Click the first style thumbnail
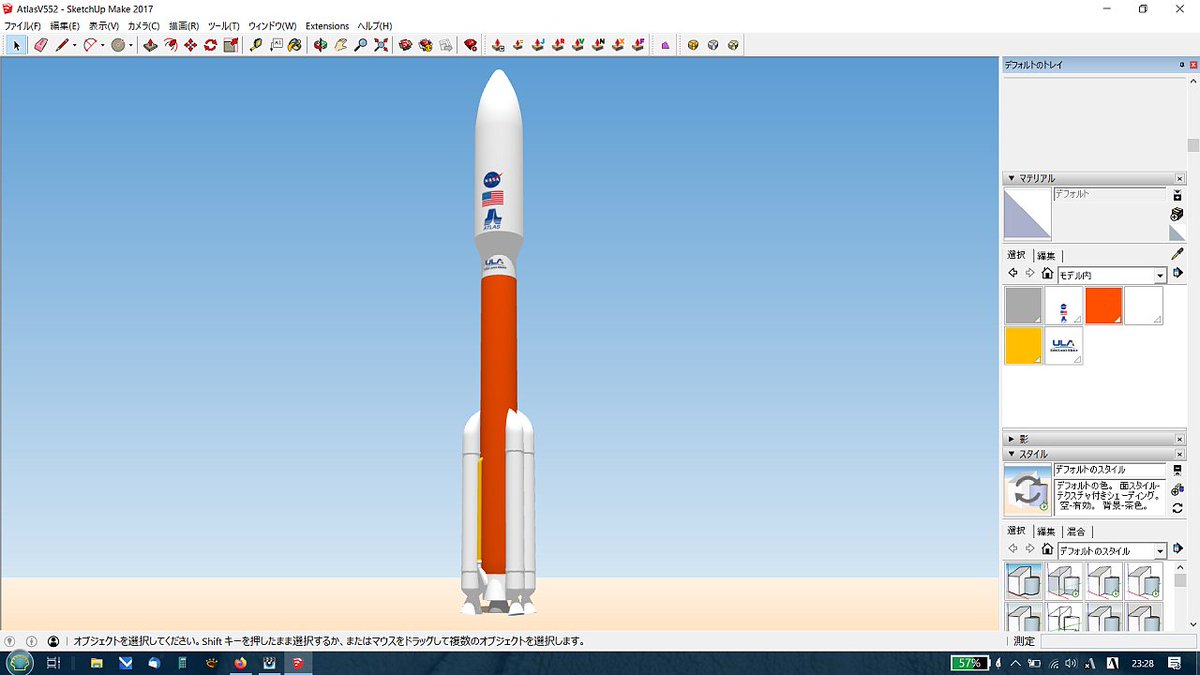1200x675 pixels. click(x=1024, y=581)
